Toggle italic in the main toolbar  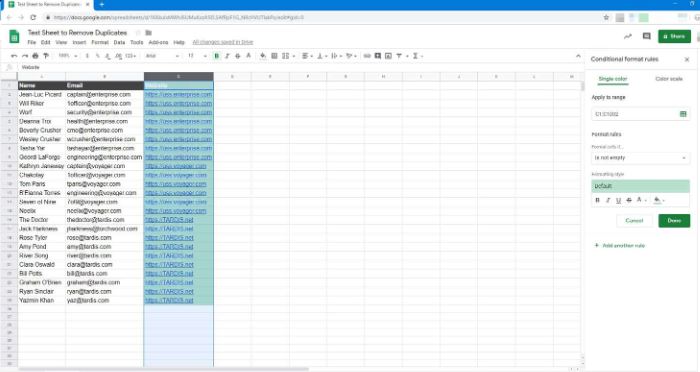click(x=227, y=56)
